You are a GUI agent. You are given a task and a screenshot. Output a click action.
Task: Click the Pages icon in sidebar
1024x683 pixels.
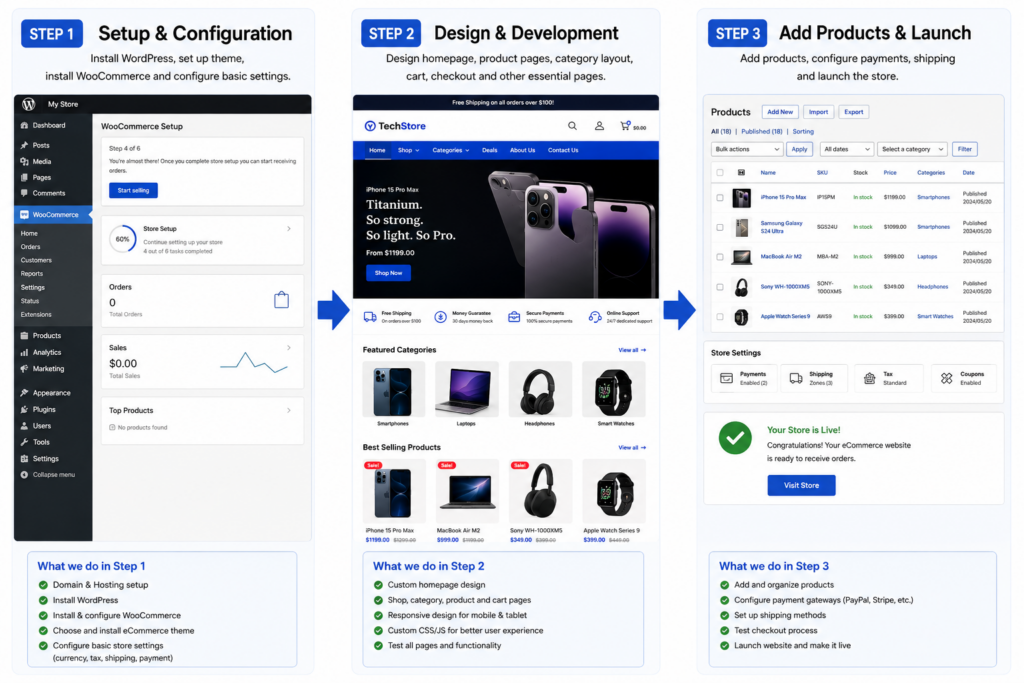24,177
